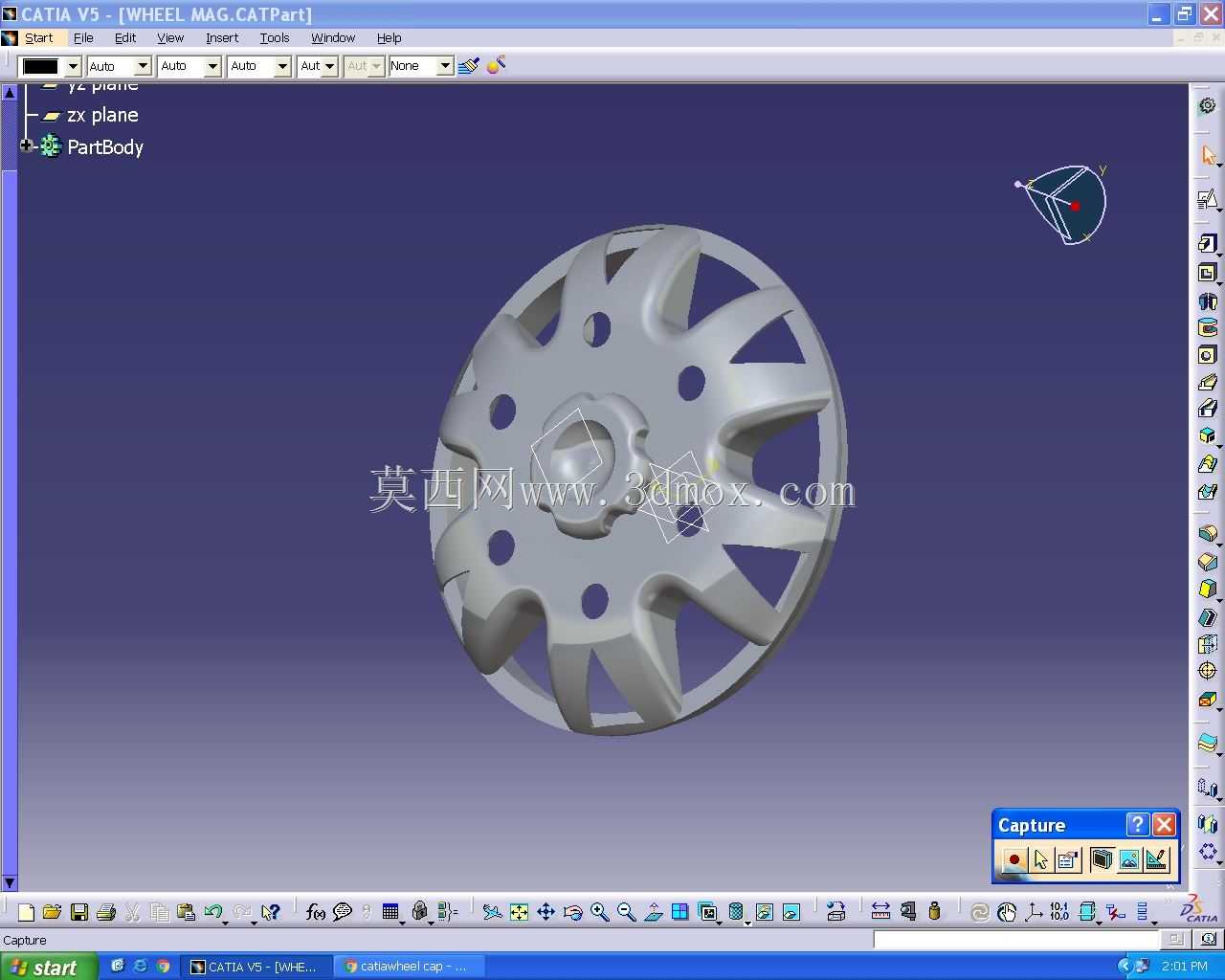
Task: Click the Windows start button
Action: click(48, 967)
